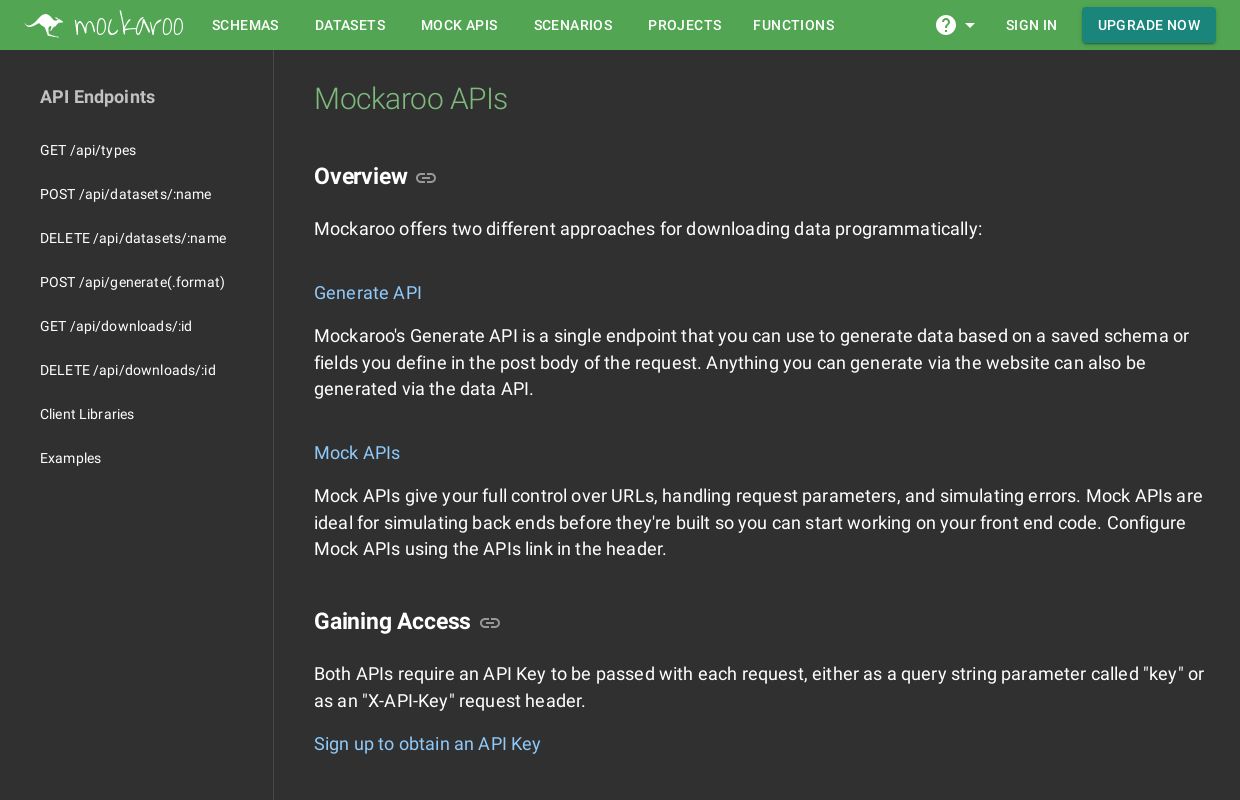Select DELETE /api/downloads/:id endpoint
This screenshot has height=800, width=1240.
[x=128, y=370]
